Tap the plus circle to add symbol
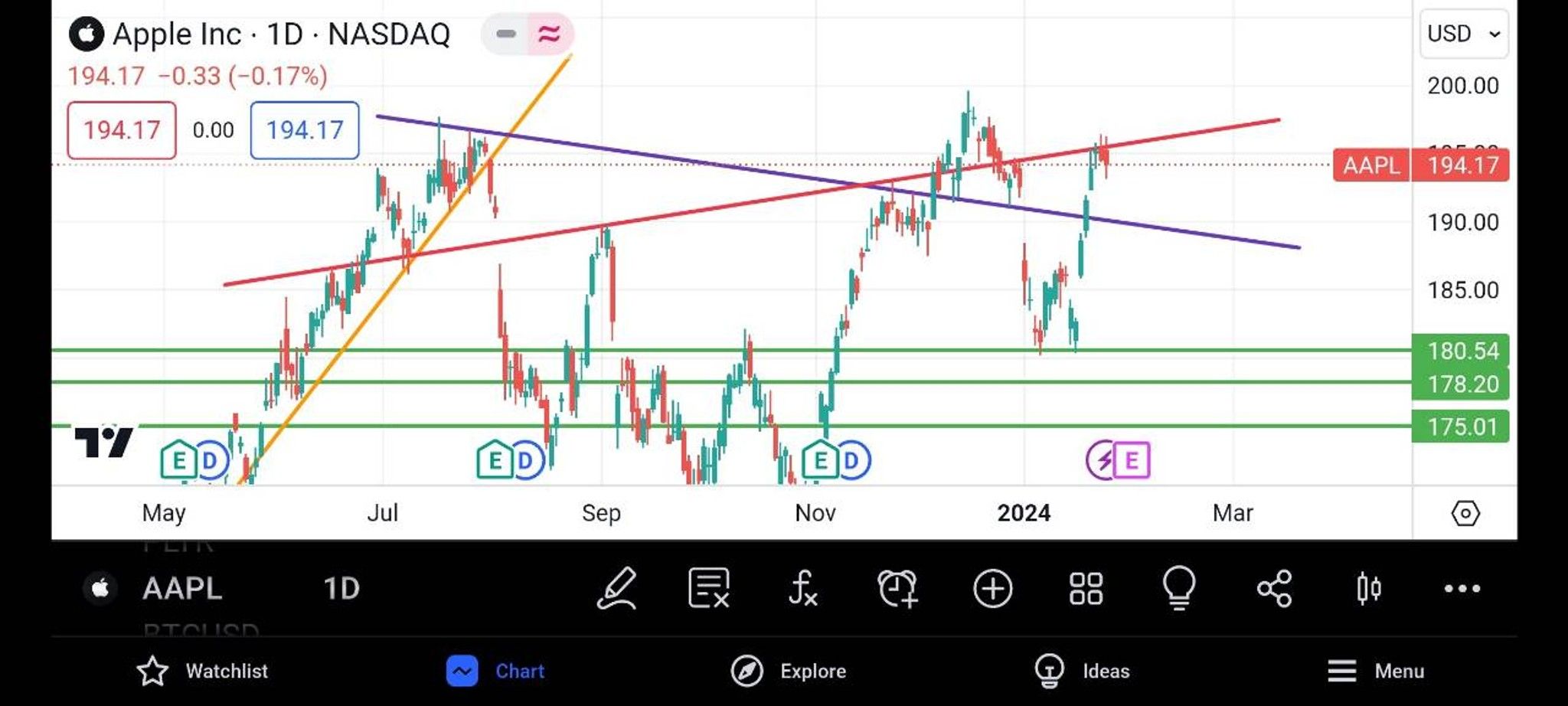The image size is (1568, 706). pos(993,589)
